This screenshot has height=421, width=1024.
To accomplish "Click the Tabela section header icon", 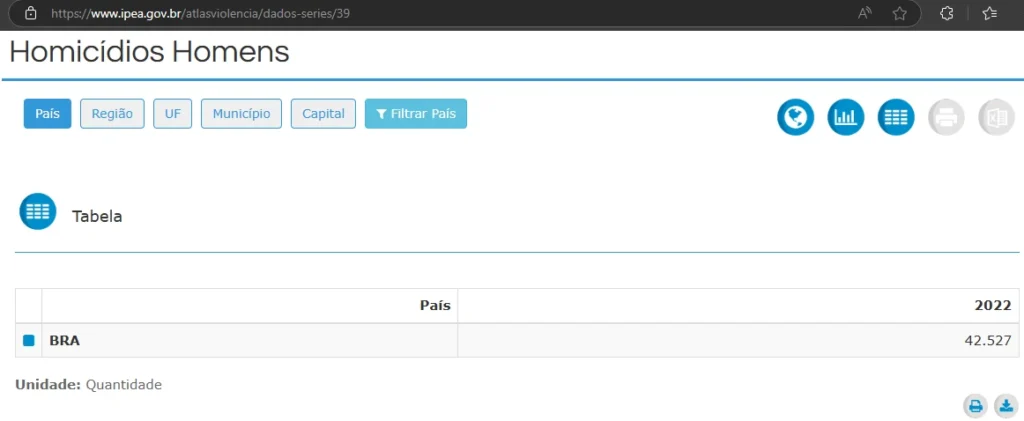I will click(38, 212).
